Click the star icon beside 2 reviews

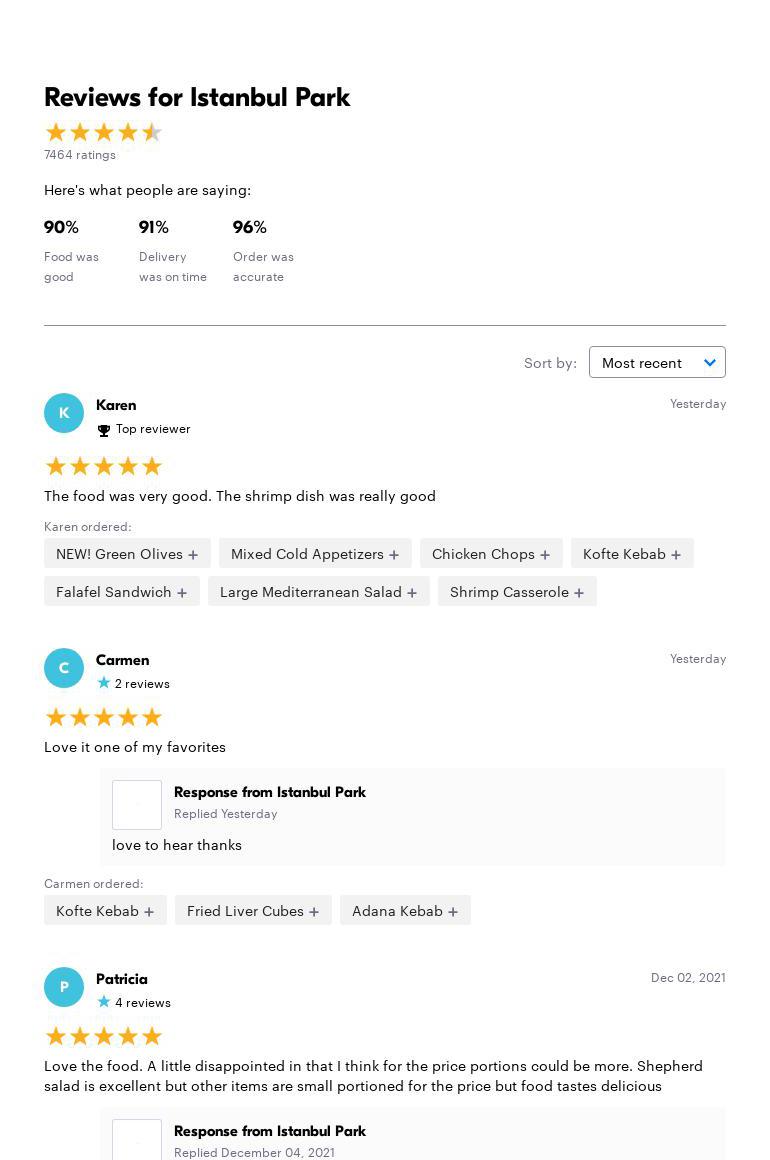[104, 683]
